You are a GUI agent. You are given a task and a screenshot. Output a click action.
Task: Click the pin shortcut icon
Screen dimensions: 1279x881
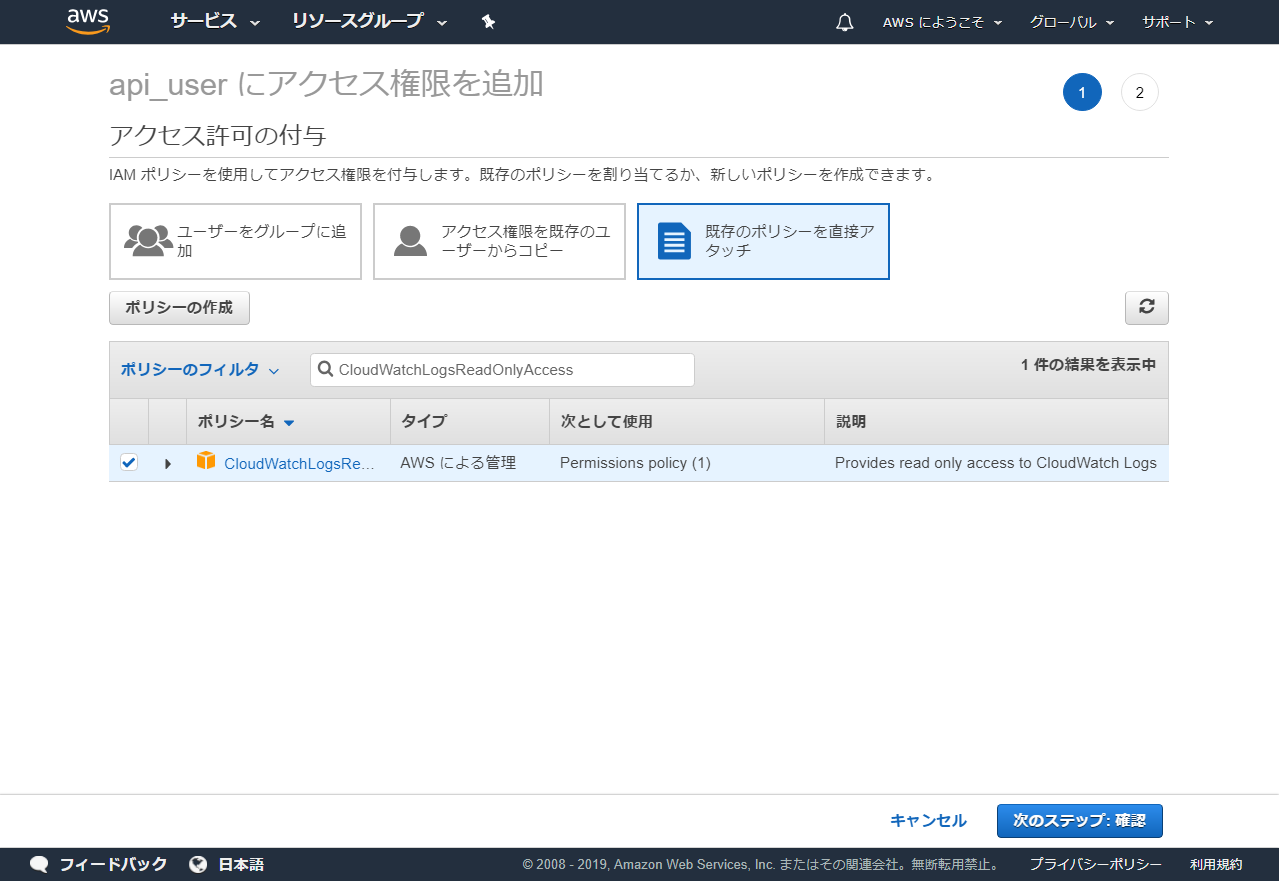pyautogui.click(x=488, y=21)
